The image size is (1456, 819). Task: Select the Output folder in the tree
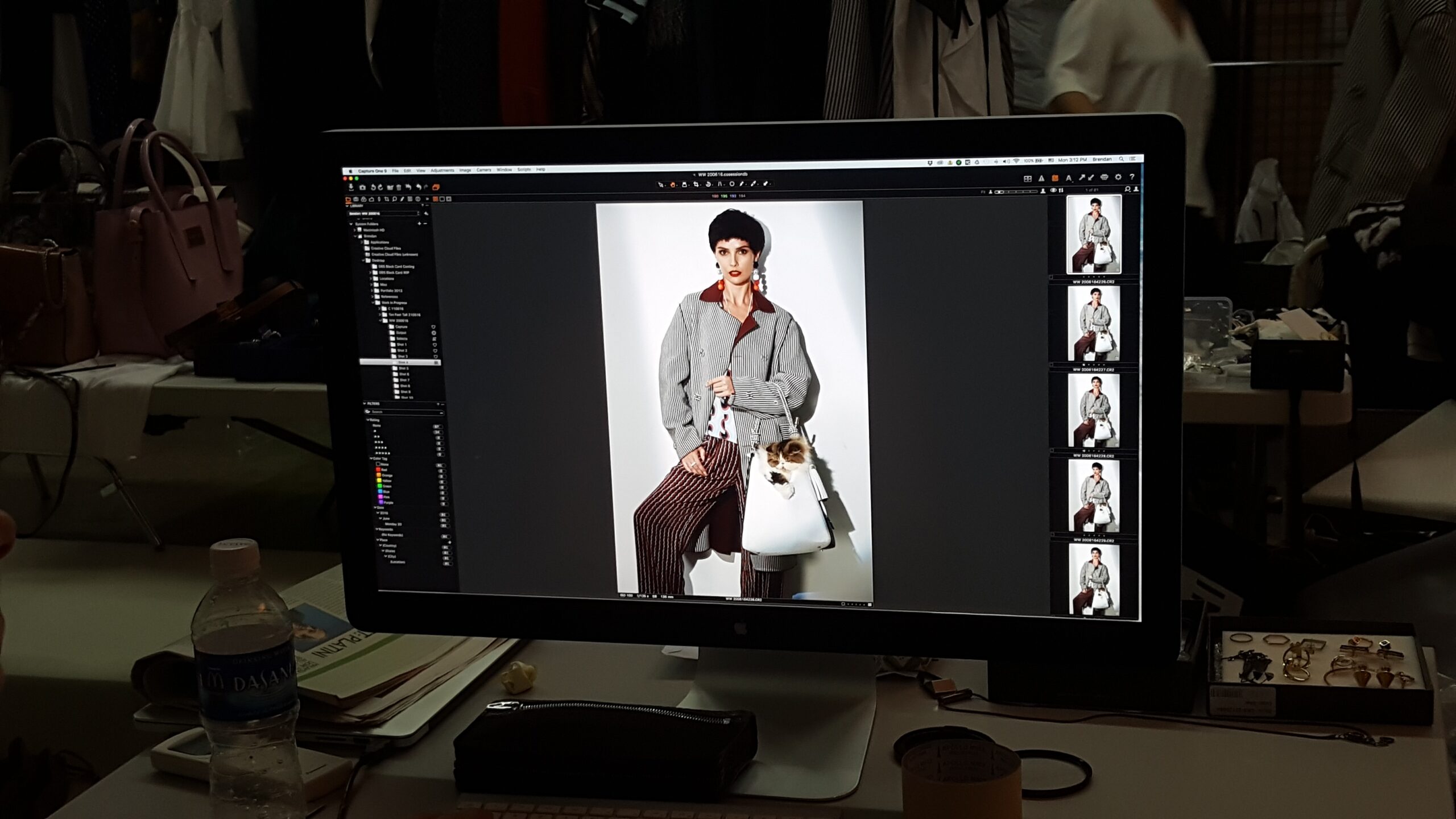pos(398,333)
